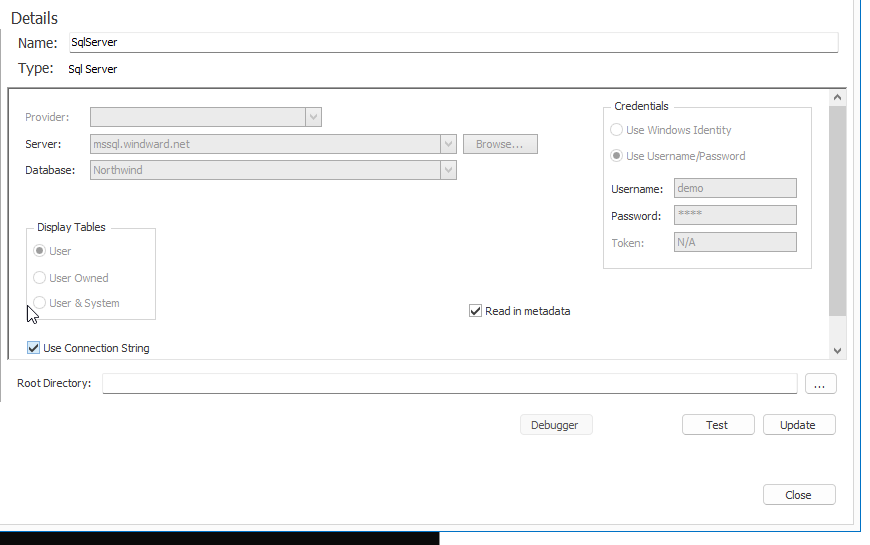The height and width of the screenshot is (545, 870).
Task: Expand the Server combo box arrow
Action: [x=448, y=144]
